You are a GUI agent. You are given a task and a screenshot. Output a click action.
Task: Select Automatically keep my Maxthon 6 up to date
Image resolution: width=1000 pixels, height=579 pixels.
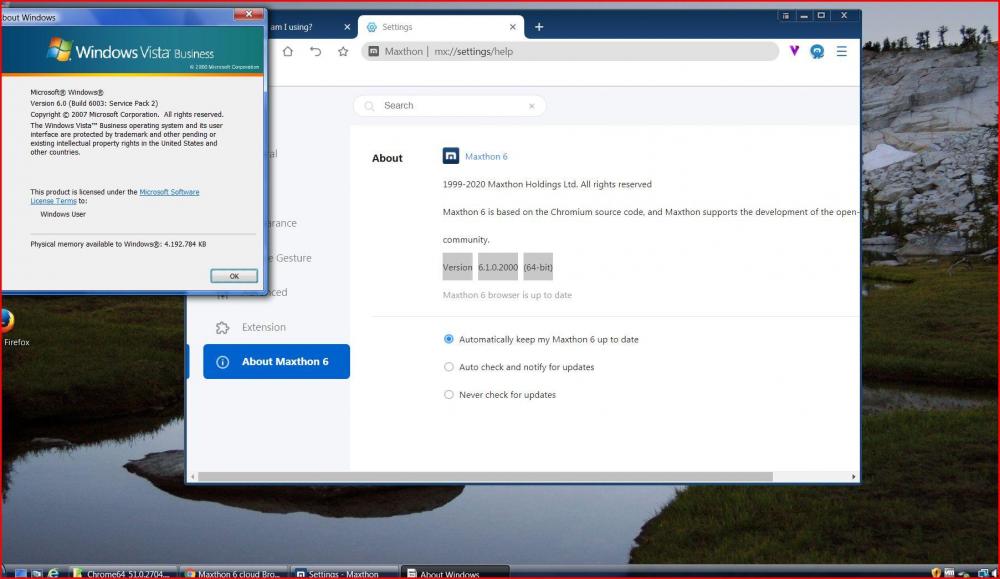coord(448,339)
